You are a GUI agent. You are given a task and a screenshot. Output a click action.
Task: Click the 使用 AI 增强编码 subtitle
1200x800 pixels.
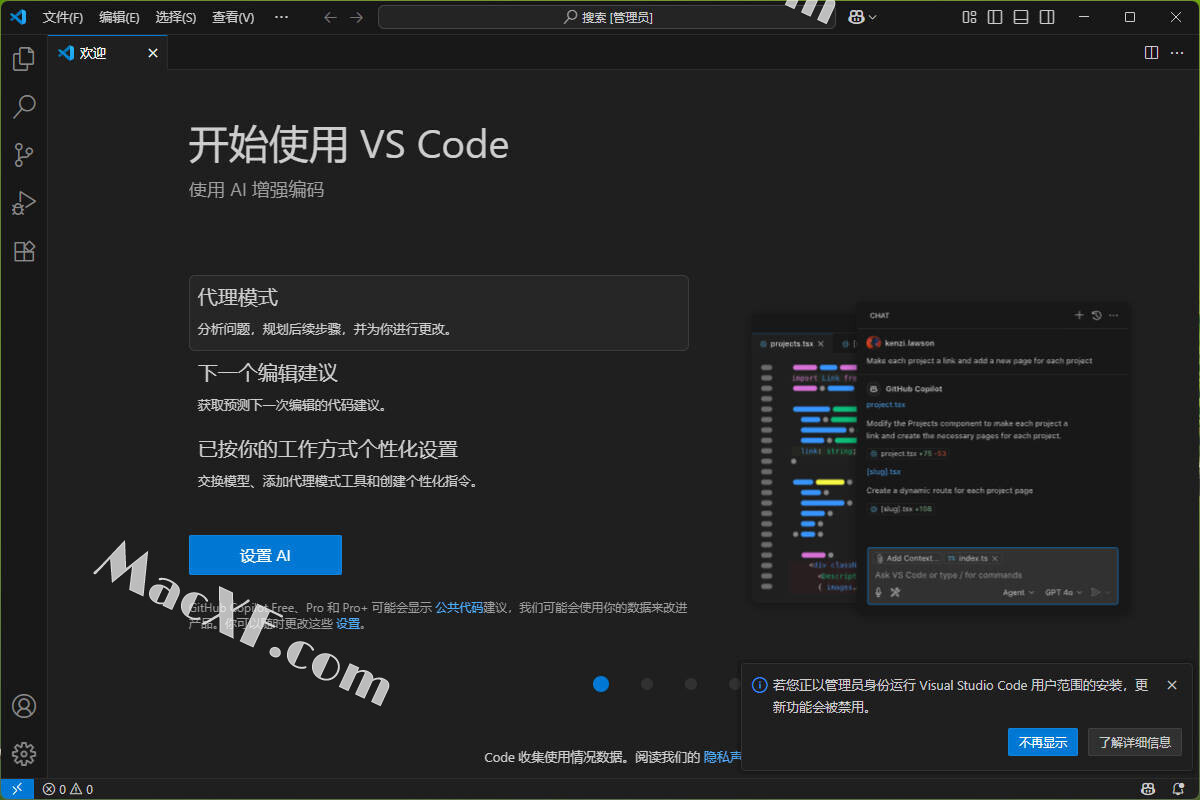pos(256,190)
